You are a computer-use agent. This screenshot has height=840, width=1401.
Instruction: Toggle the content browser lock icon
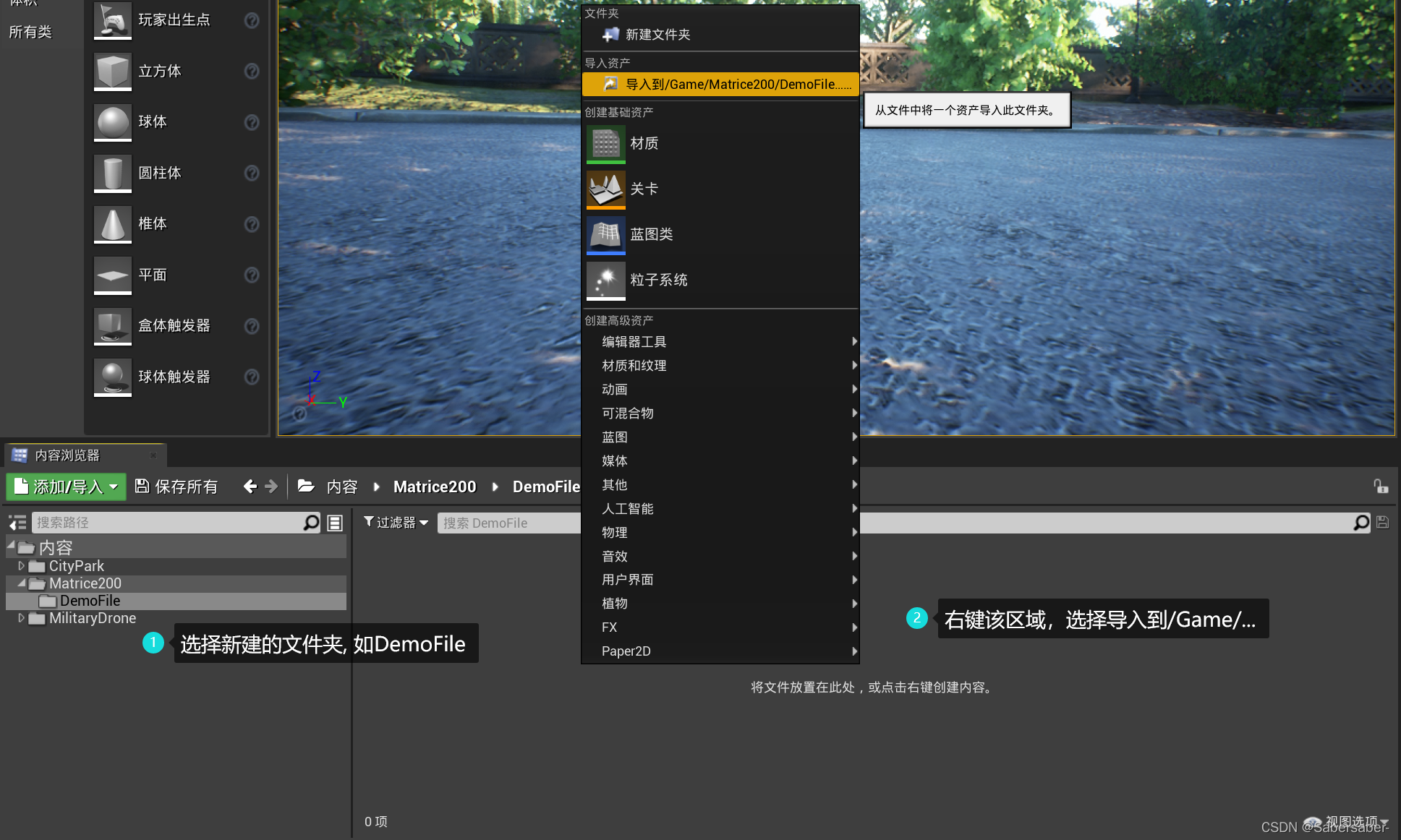[x=1381, y=487]
